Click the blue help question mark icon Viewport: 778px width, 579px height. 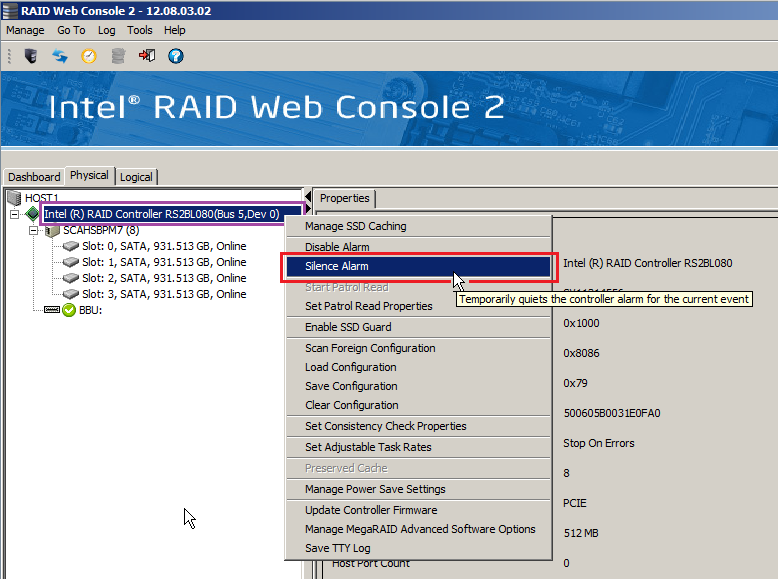(176, 56)
